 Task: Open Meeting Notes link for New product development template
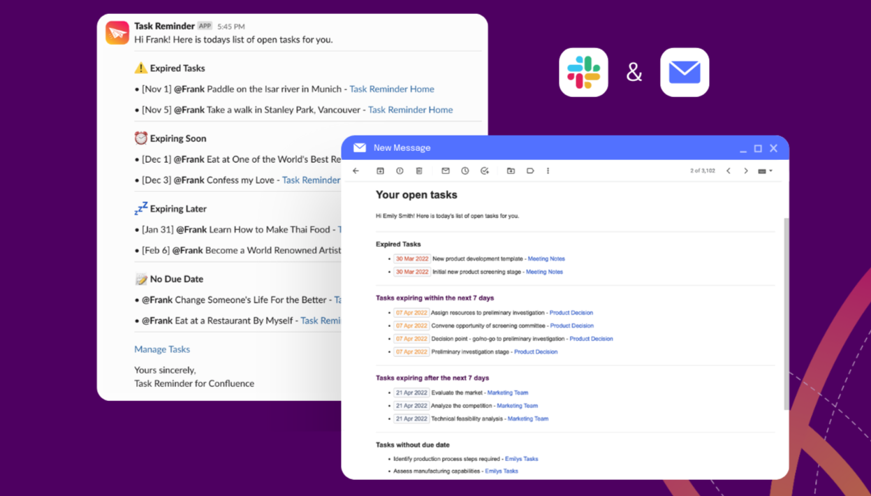546,259
